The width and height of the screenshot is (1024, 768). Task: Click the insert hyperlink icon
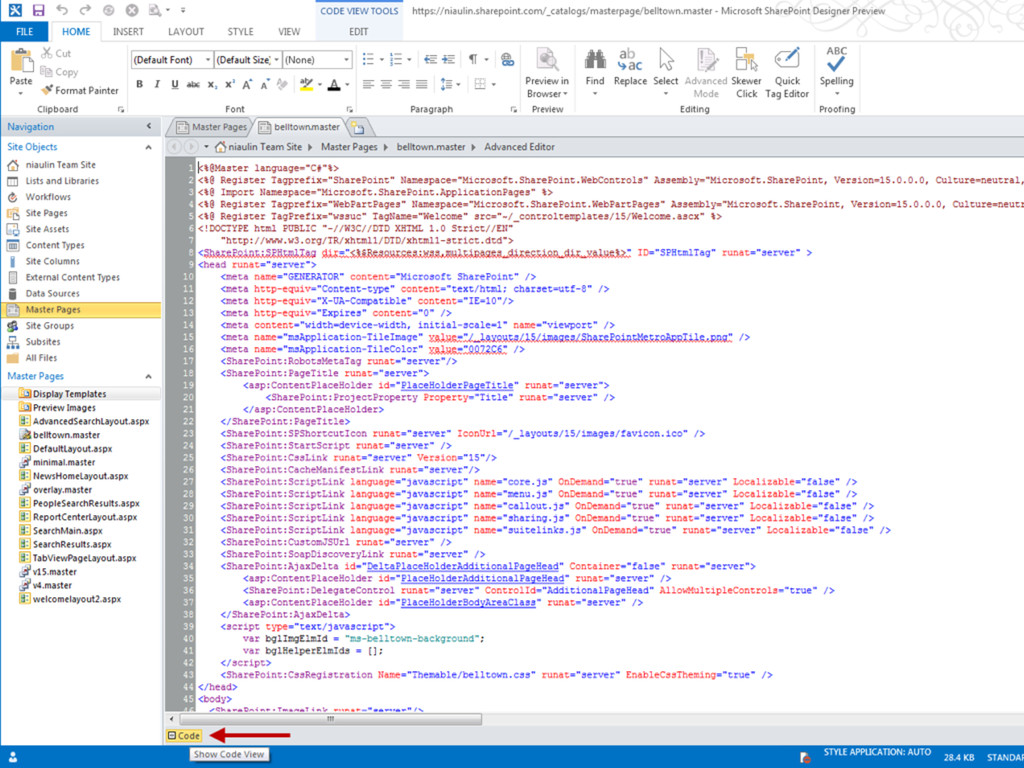[507, 59]
